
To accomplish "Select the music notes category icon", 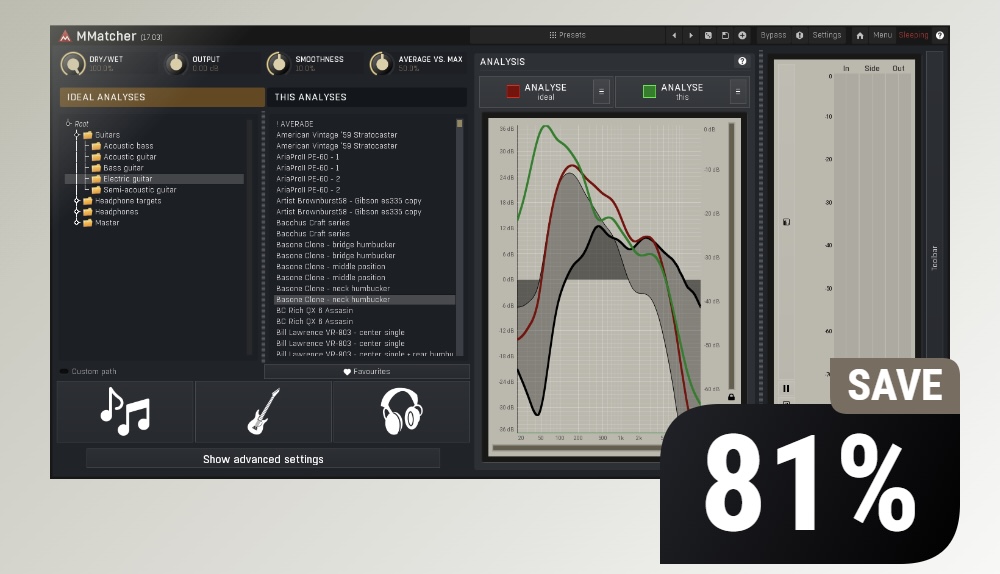I will pos(125,412).
